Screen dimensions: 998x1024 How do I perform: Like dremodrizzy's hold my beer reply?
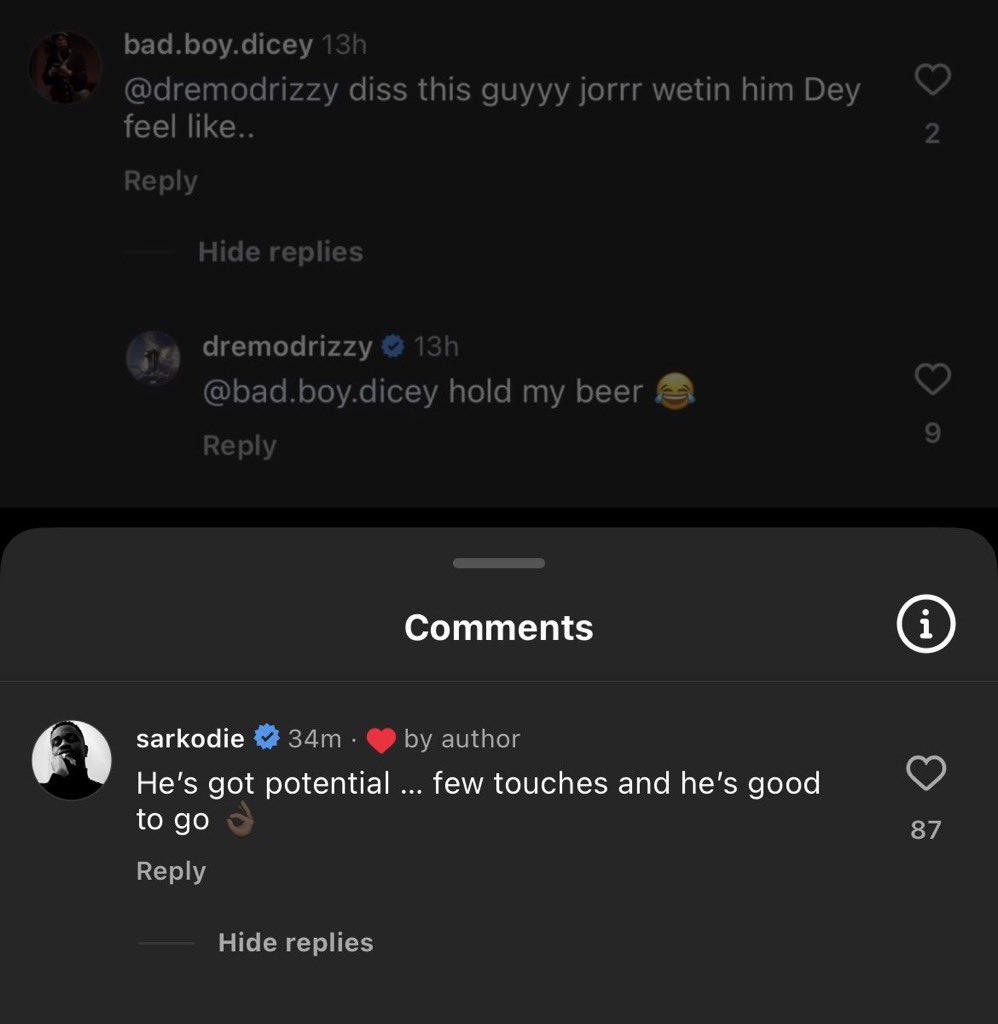click(932, 379)
